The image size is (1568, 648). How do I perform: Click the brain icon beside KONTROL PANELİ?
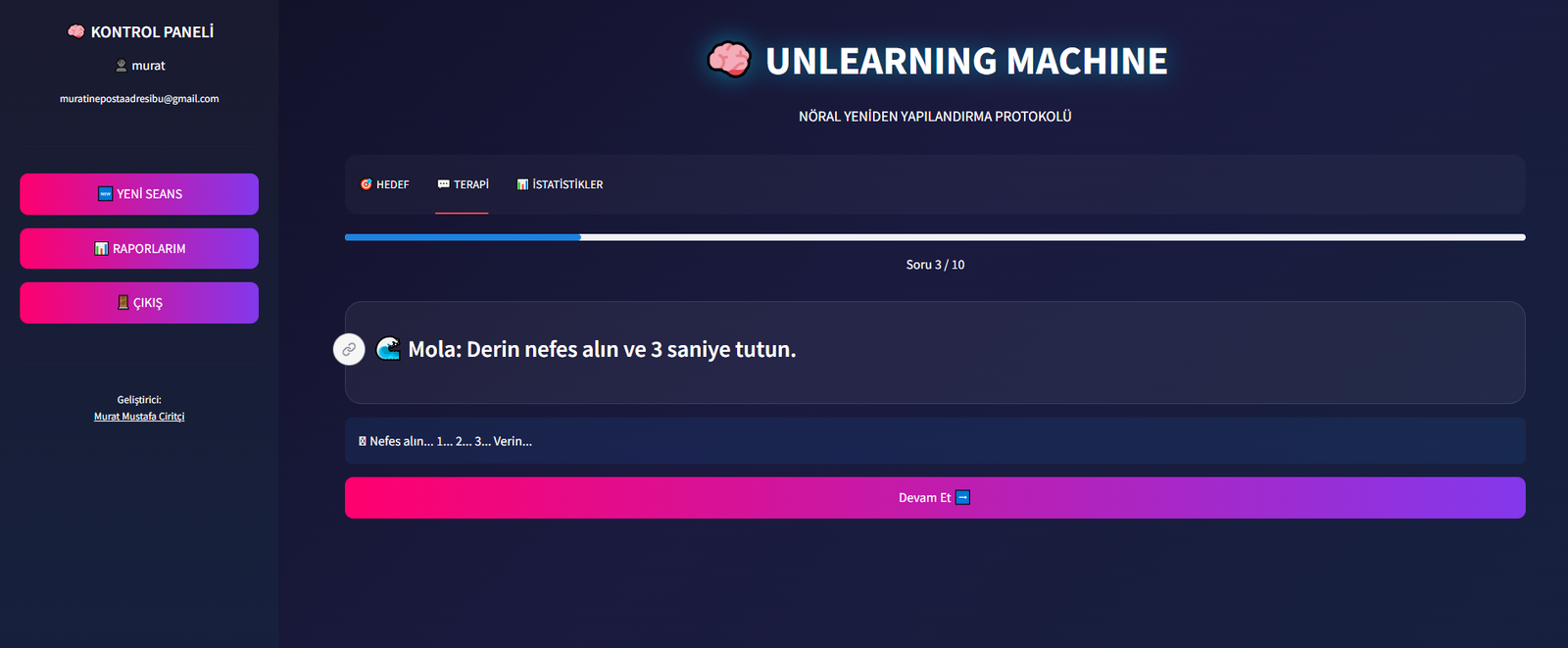[75, 31]
